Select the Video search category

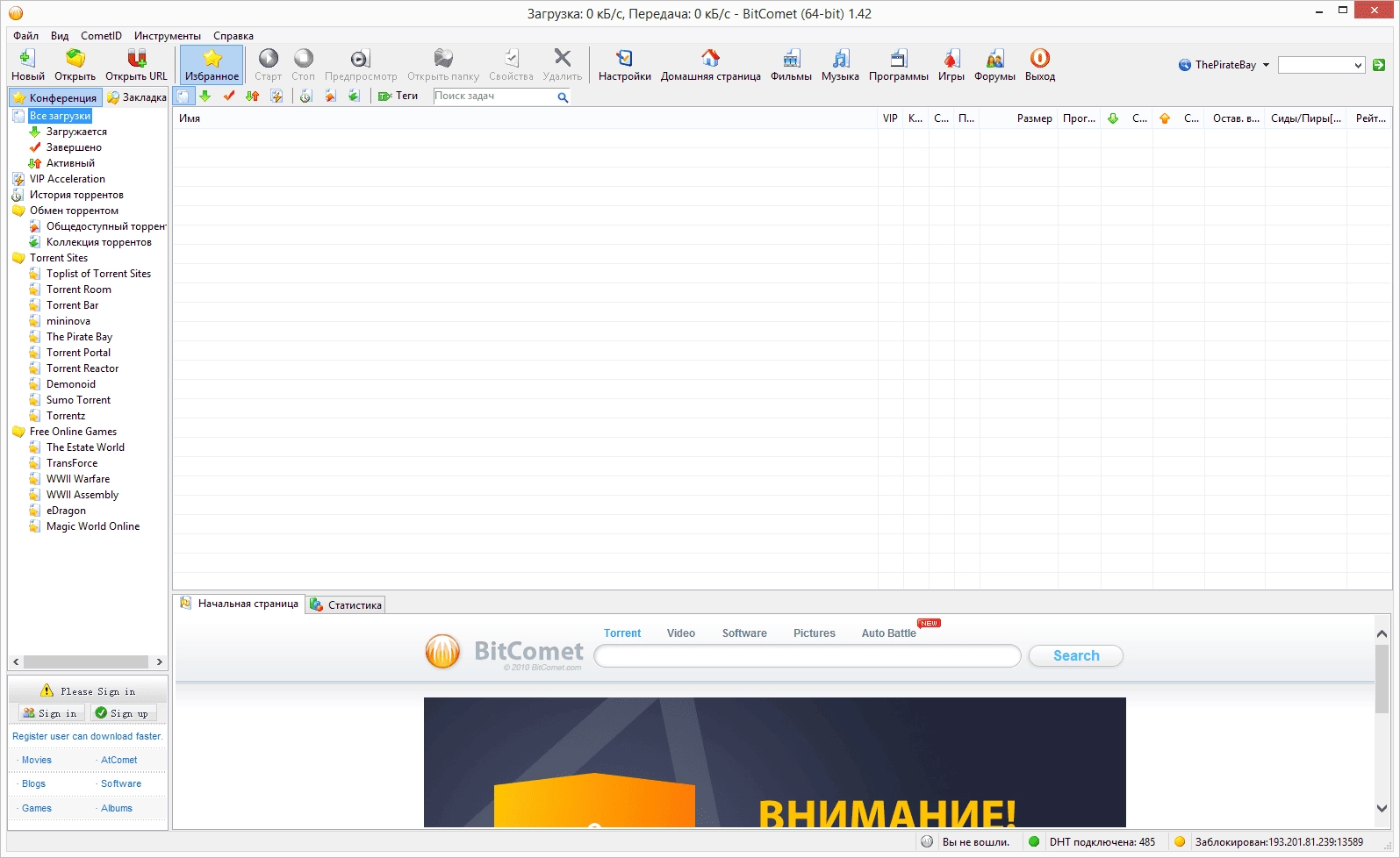tap(681, 633)
